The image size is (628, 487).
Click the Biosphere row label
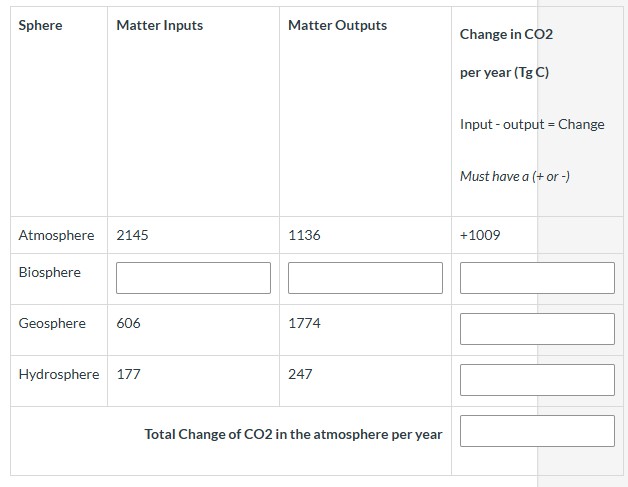click(x=50, y=272)
